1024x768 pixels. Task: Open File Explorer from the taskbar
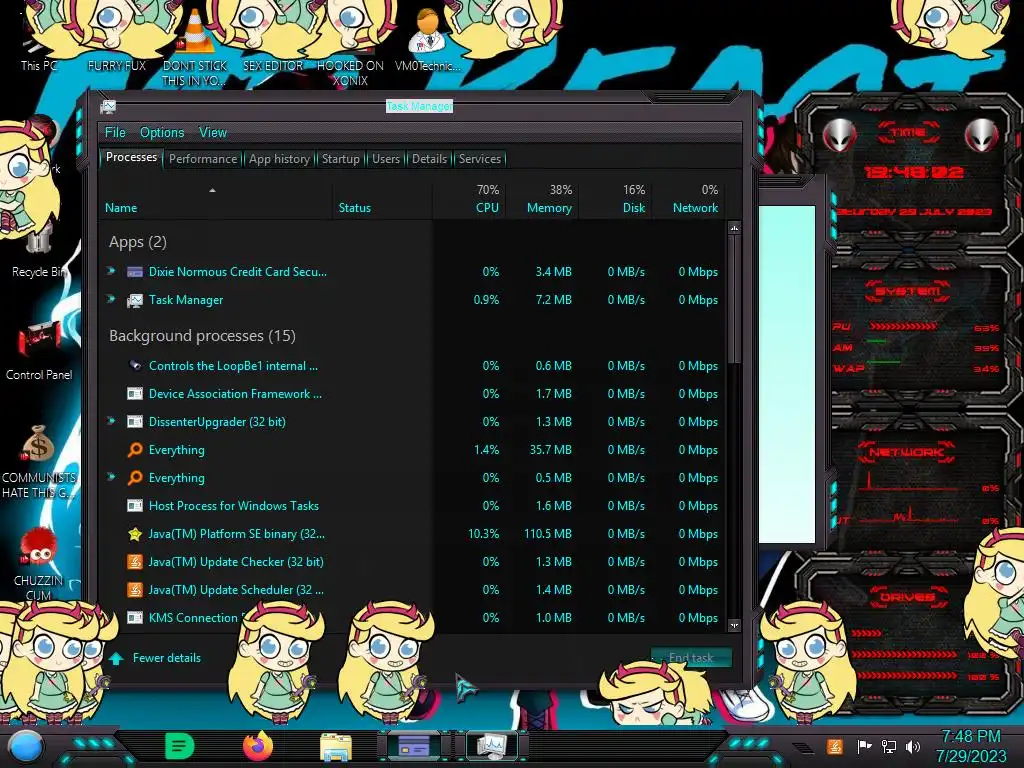(336, 747)
